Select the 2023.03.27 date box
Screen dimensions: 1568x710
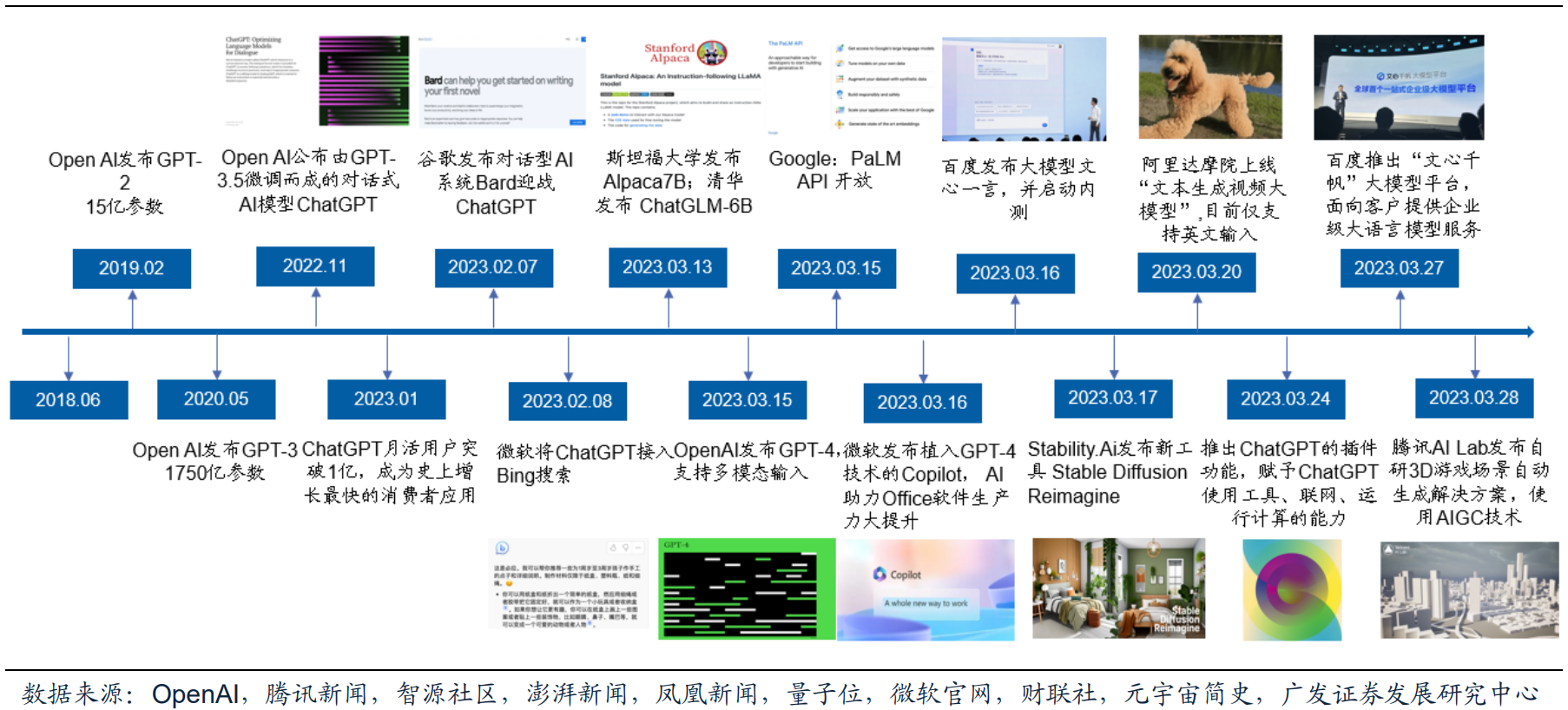pyautogui.click(x=1400, y=268)
